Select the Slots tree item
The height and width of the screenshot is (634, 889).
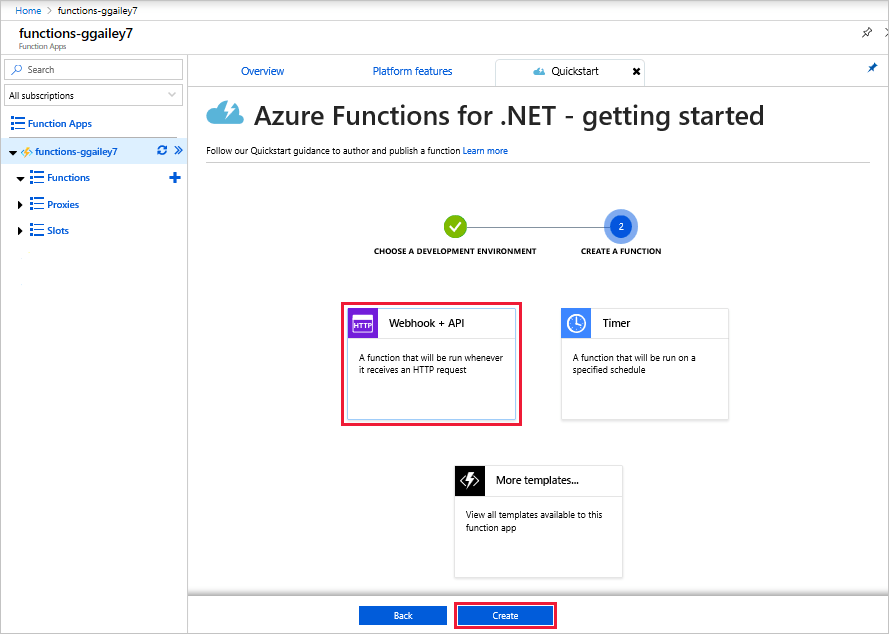(58, 231)
